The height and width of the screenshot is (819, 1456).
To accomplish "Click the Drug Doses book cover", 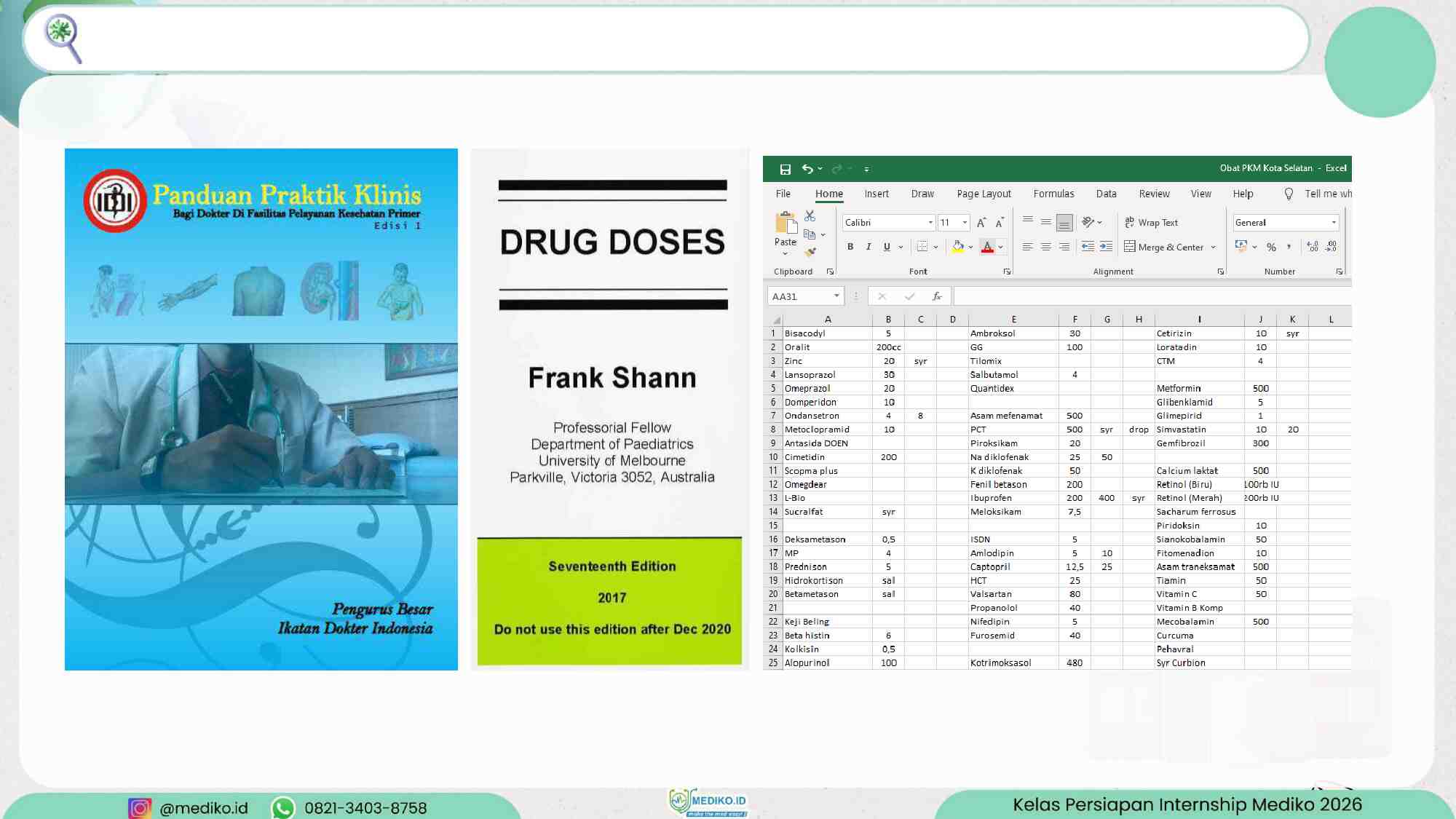I will pyautogui.click(x=610, y=409).
